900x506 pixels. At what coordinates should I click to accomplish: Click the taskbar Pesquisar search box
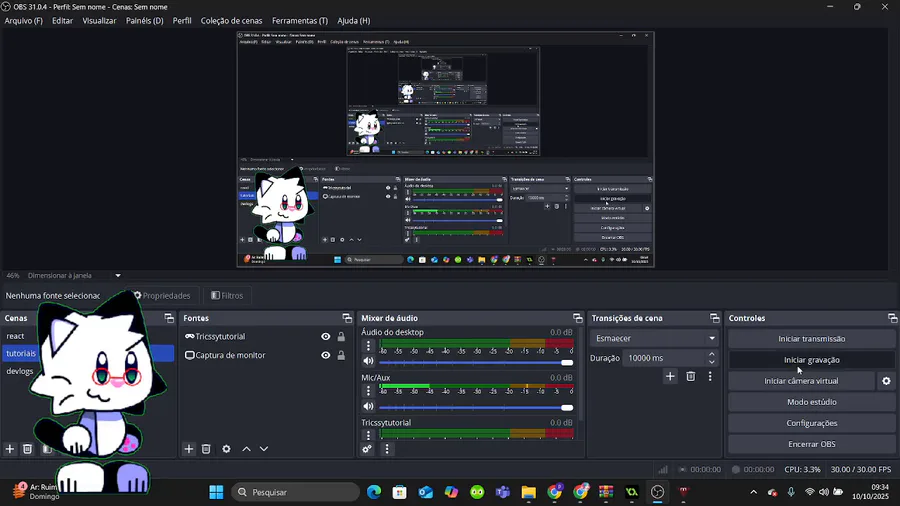pos(296,492)
